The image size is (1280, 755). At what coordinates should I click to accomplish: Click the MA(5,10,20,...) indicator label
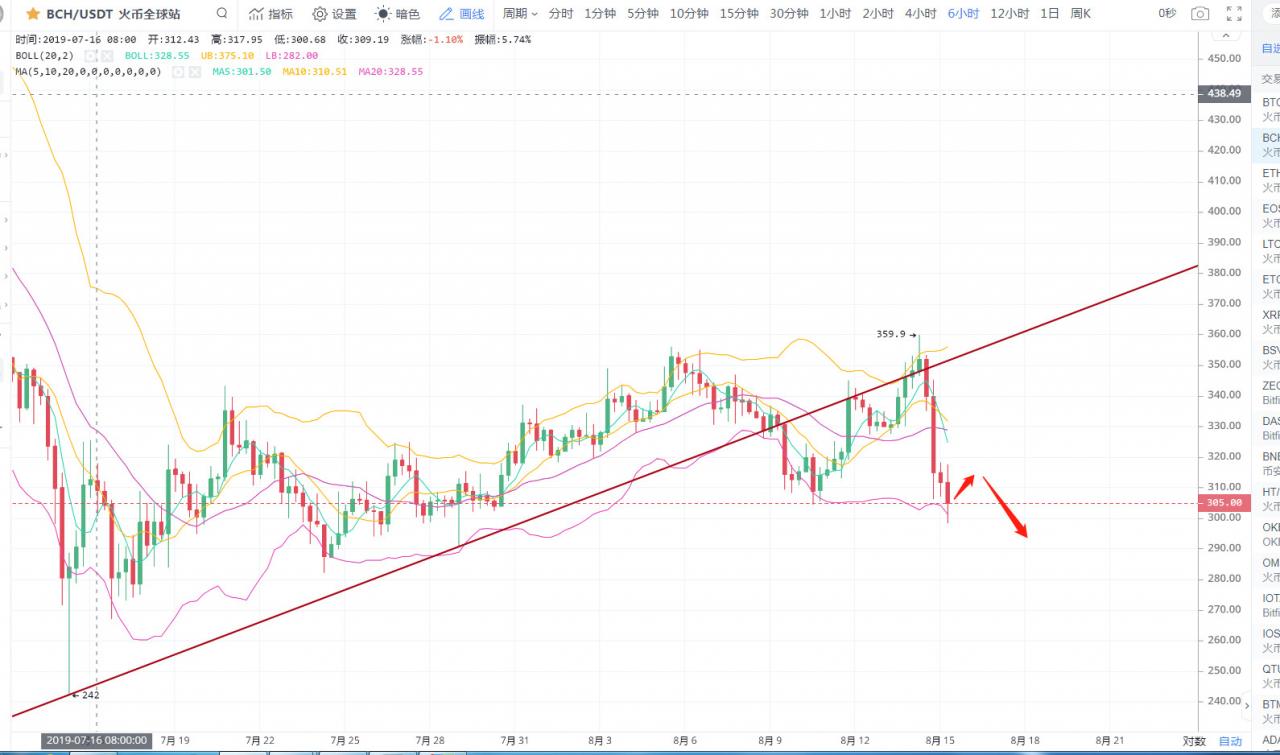(x=88, y=72)
